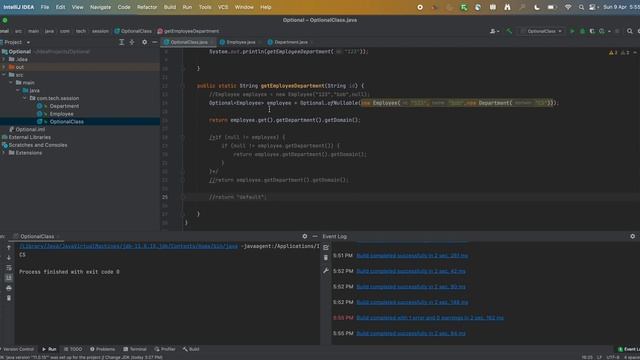Collapse the src folder in project tree
The height and width of the screenshot is (360, 640).
click(x=4, y=75)
